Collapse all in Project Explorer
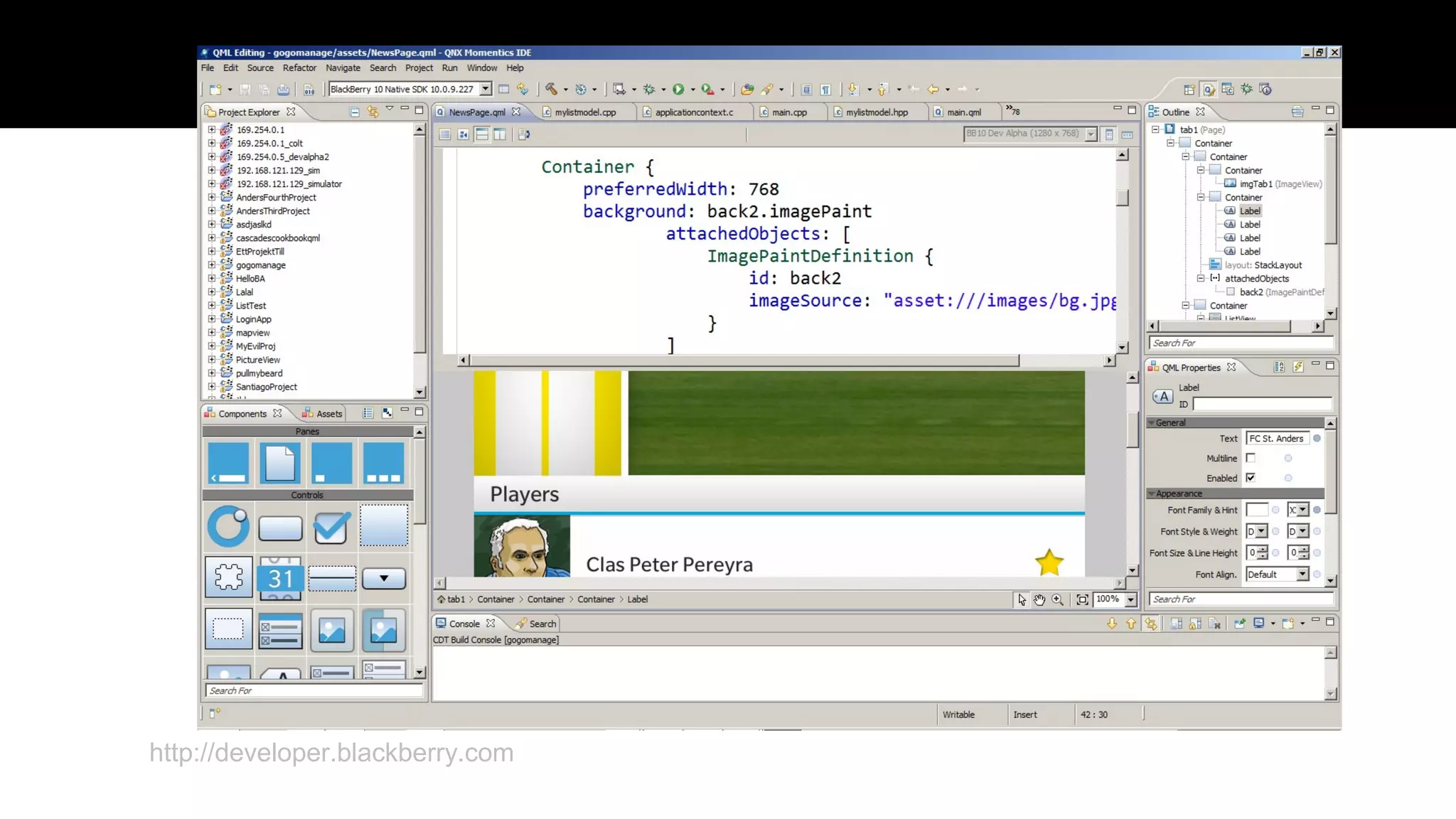This screenshot has width=1456, height=819. click(354, 112)
